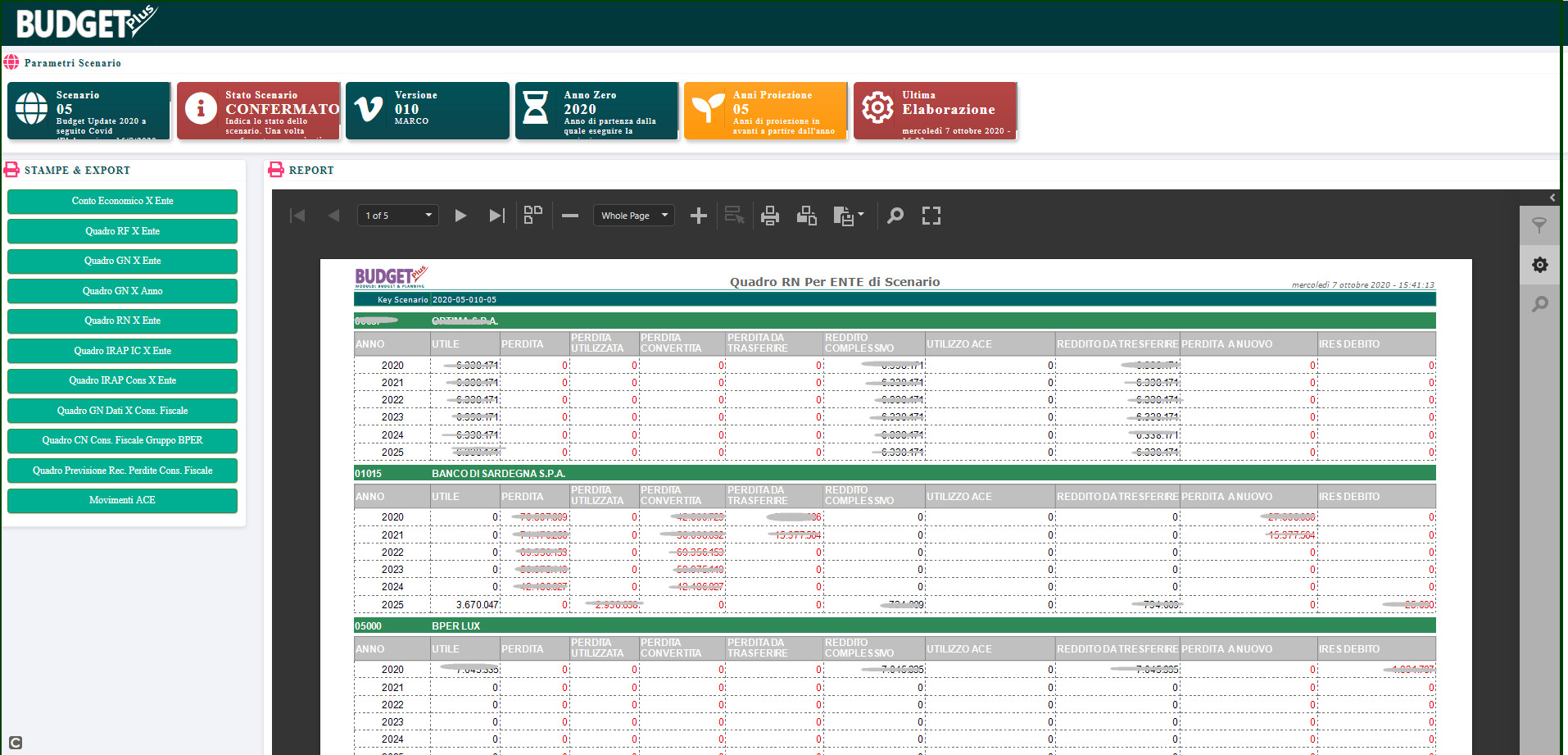
Task: Expand export format dropdown arrow
Action: (x=860, y=215)
